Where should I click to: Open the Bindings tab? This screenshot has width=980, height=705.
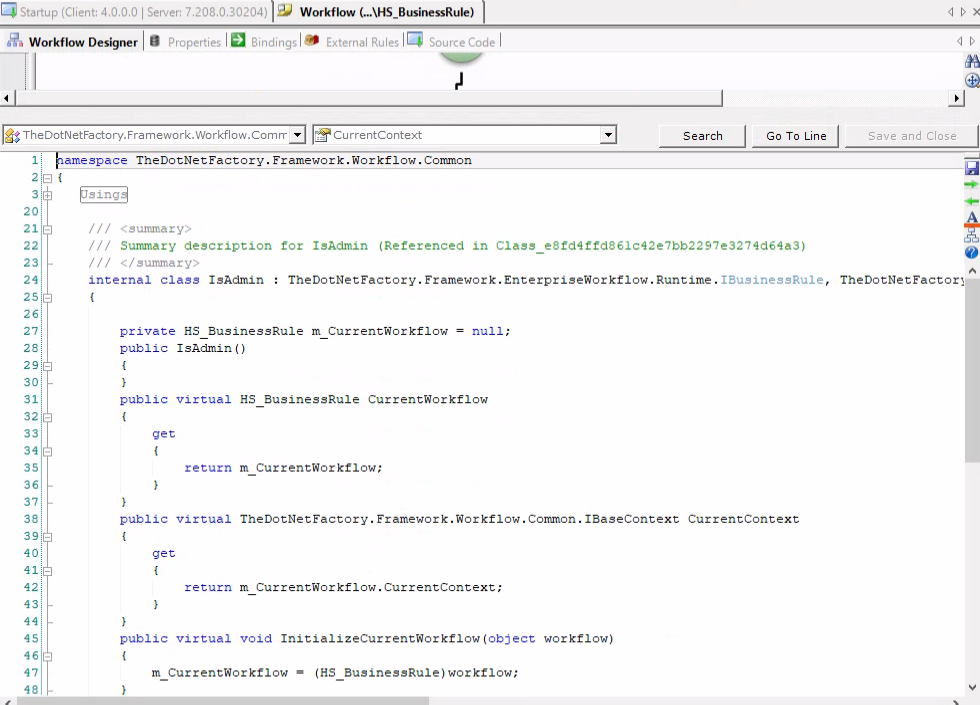(264, 42)
